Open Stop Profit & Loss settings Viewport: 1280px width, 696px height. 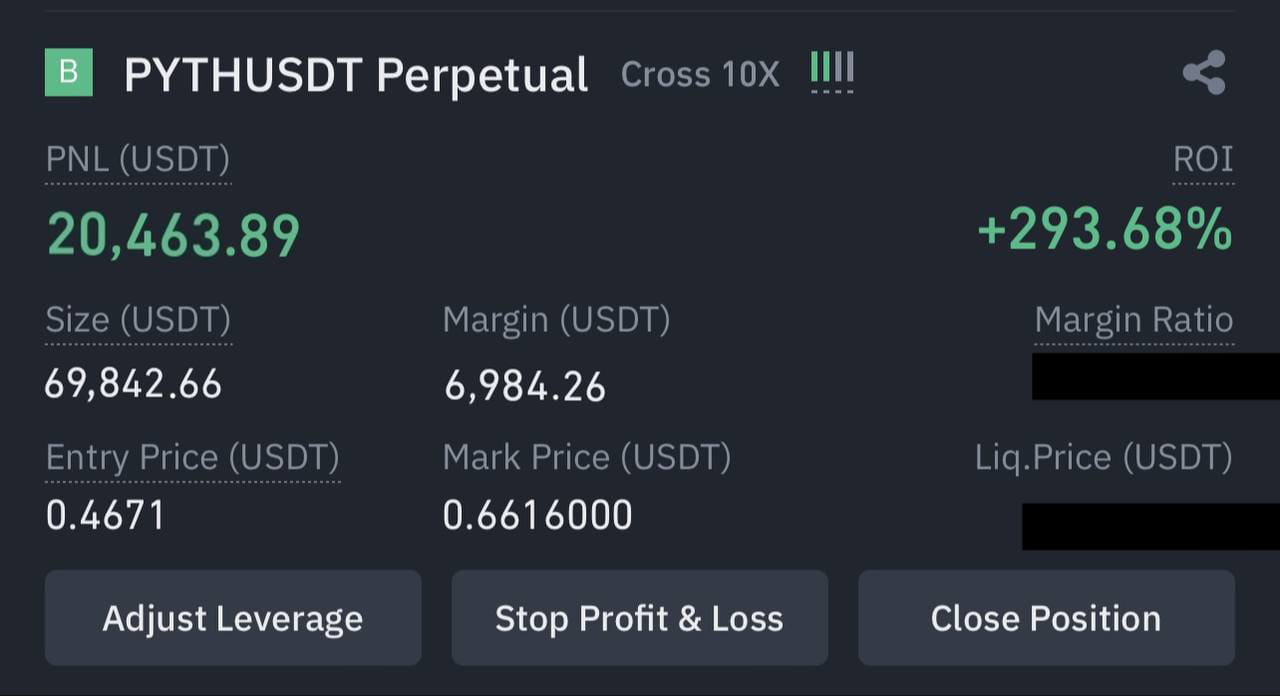(x=639, y=618)
